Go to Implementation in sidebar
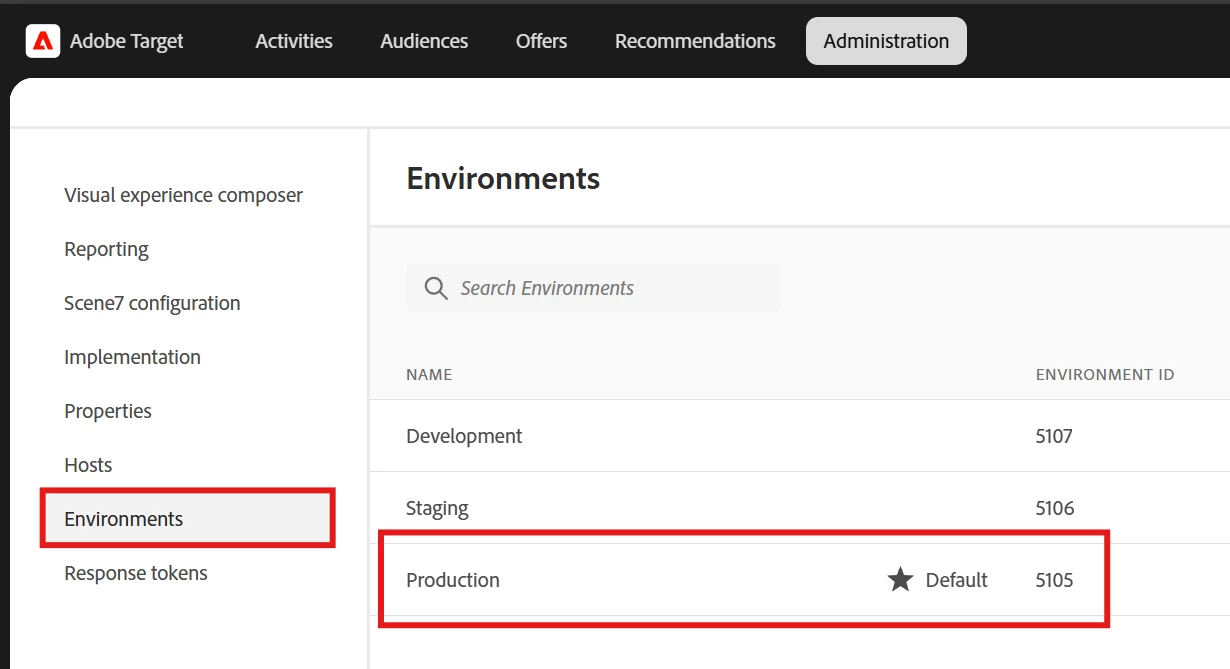 (x=132, y=357)
